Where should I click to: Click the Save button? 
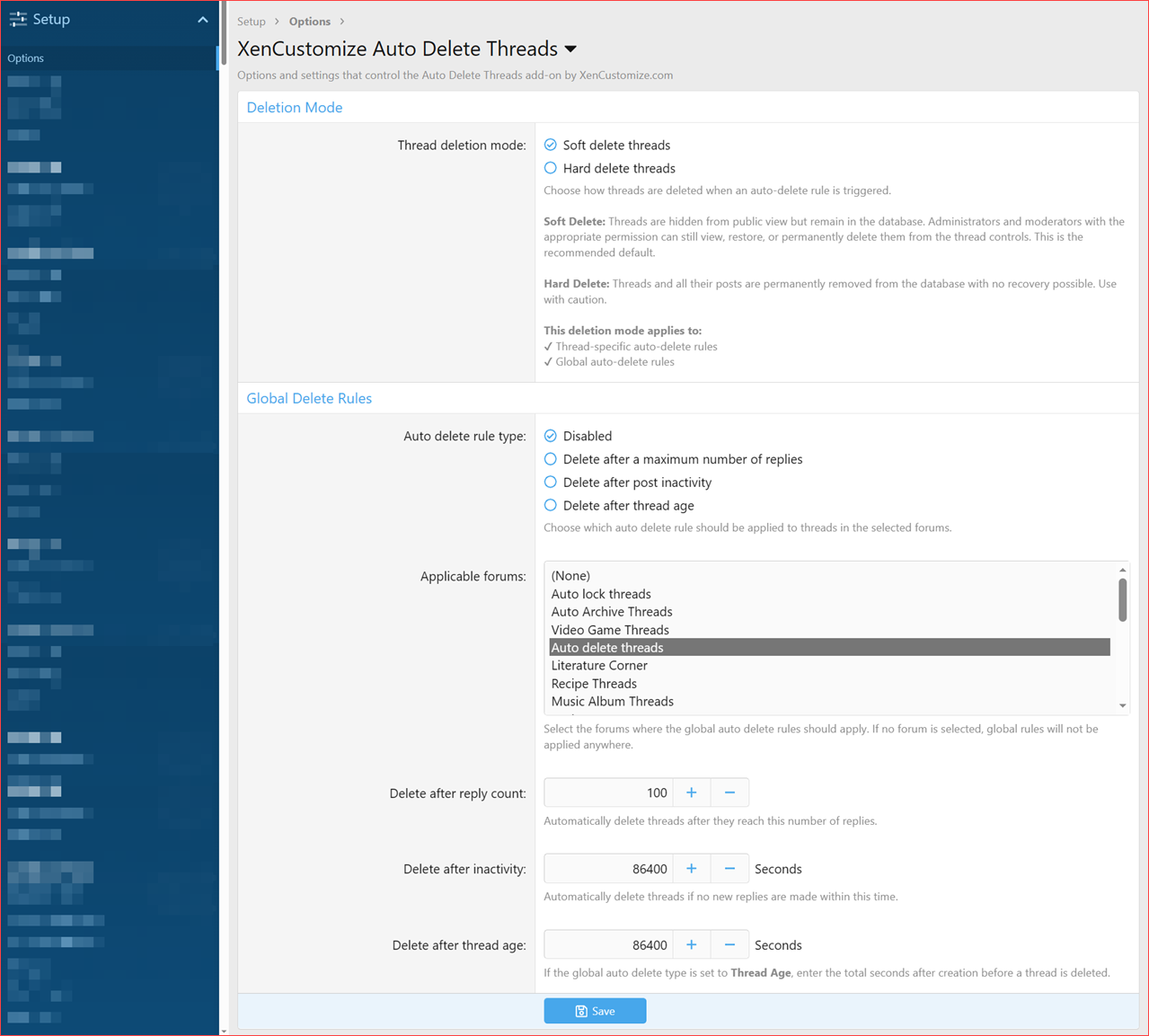point(595,1010)
